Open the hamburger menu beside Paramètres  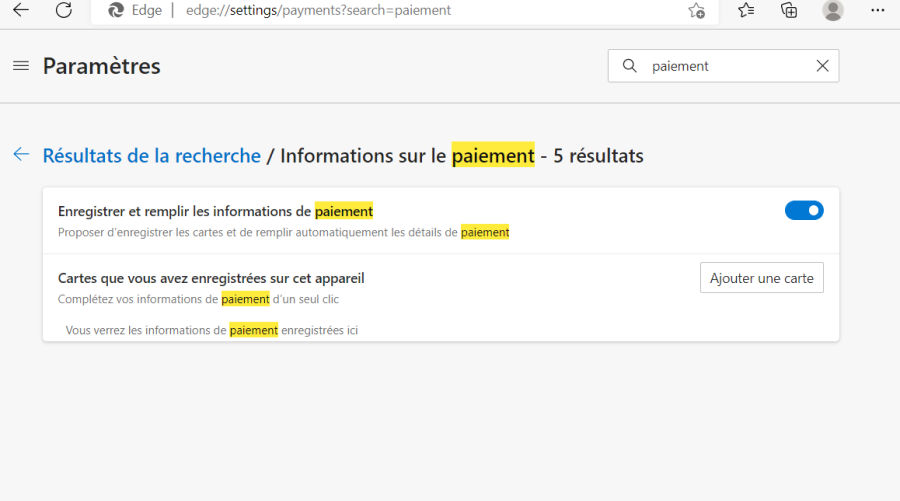tap(21, 66)
